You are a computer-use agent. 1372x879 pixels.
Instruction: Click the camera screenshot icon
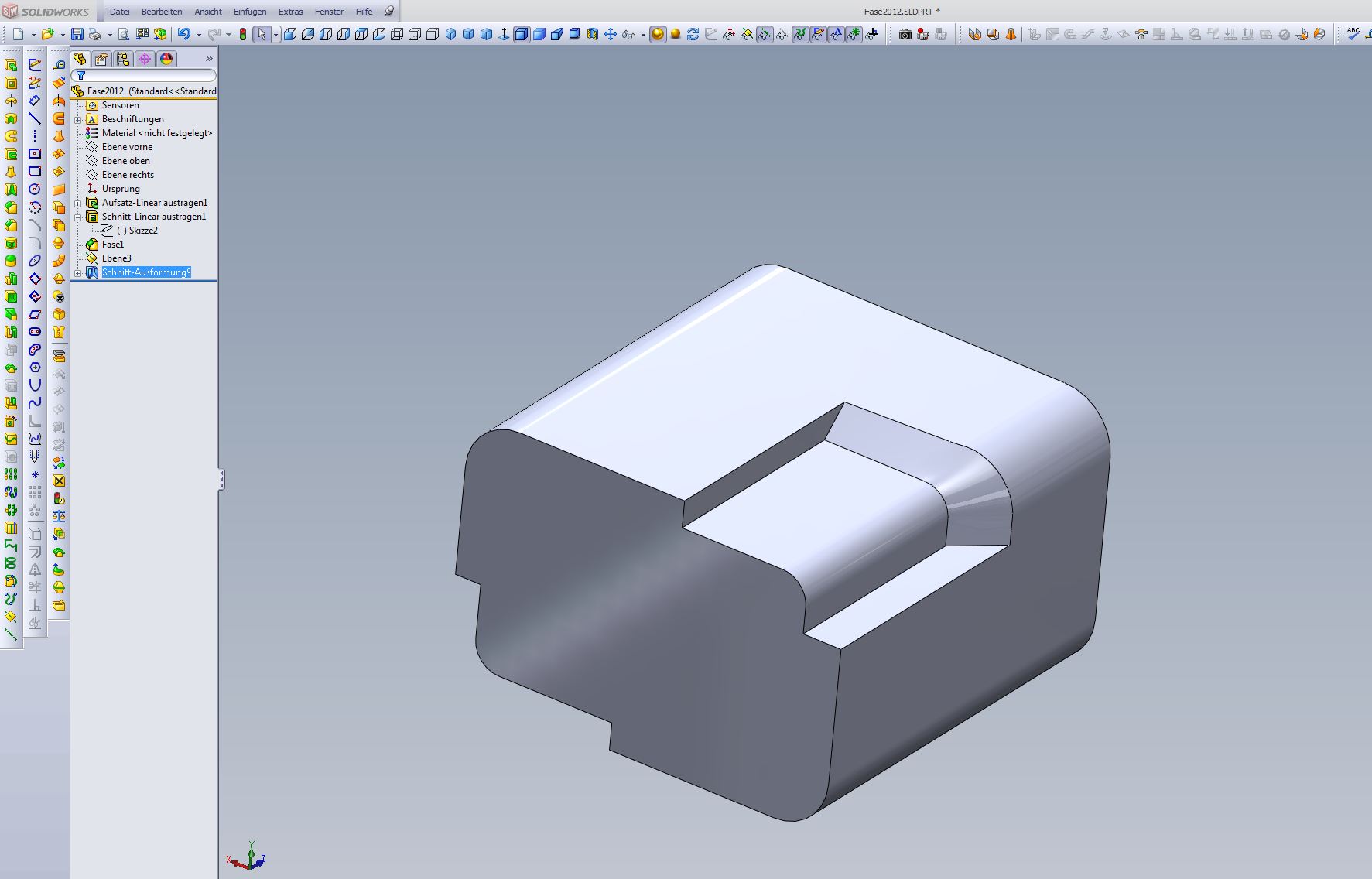[905, 34]
